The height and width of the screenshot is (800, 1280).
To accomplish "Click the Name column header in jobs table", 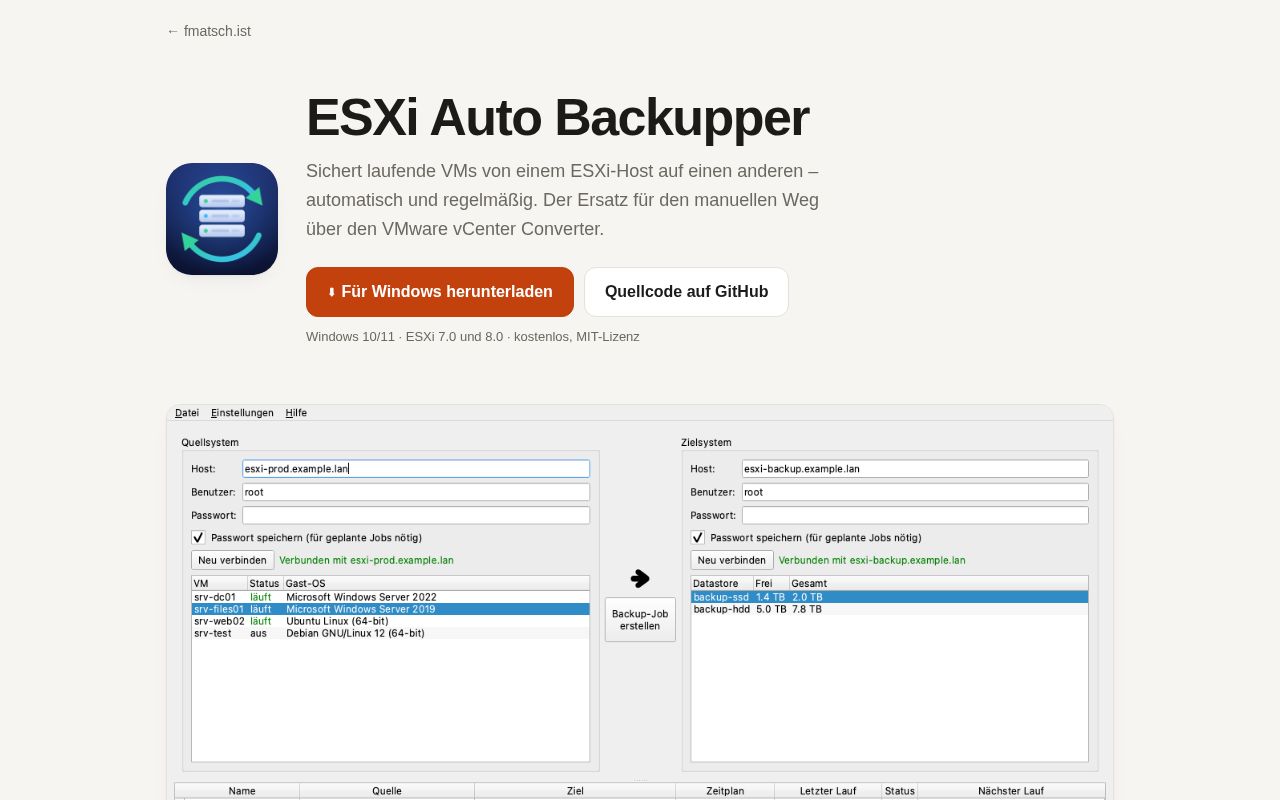I will tap(242, 791).
